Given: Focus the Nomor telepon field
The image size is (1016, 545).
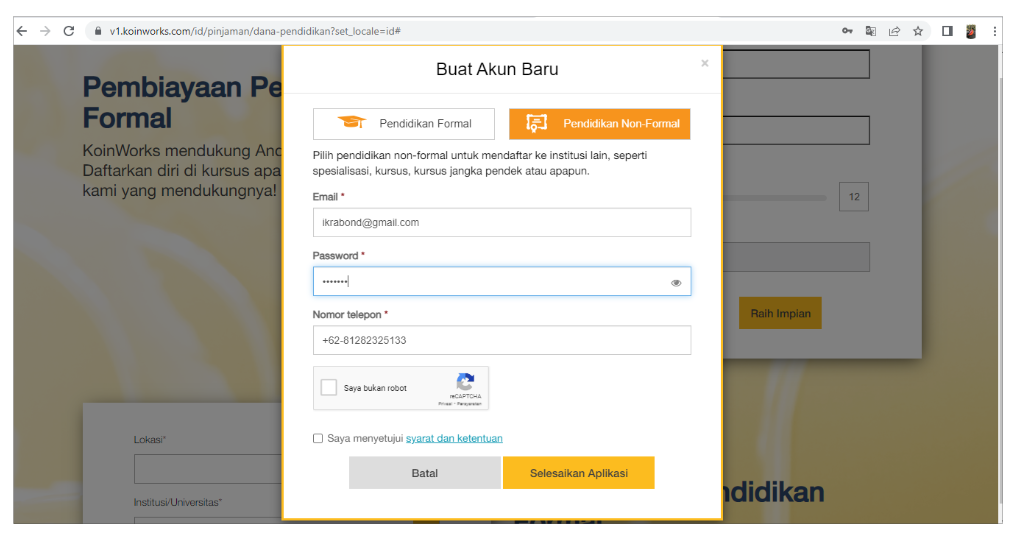Looking at the screenshot, I should coord(502,340).
